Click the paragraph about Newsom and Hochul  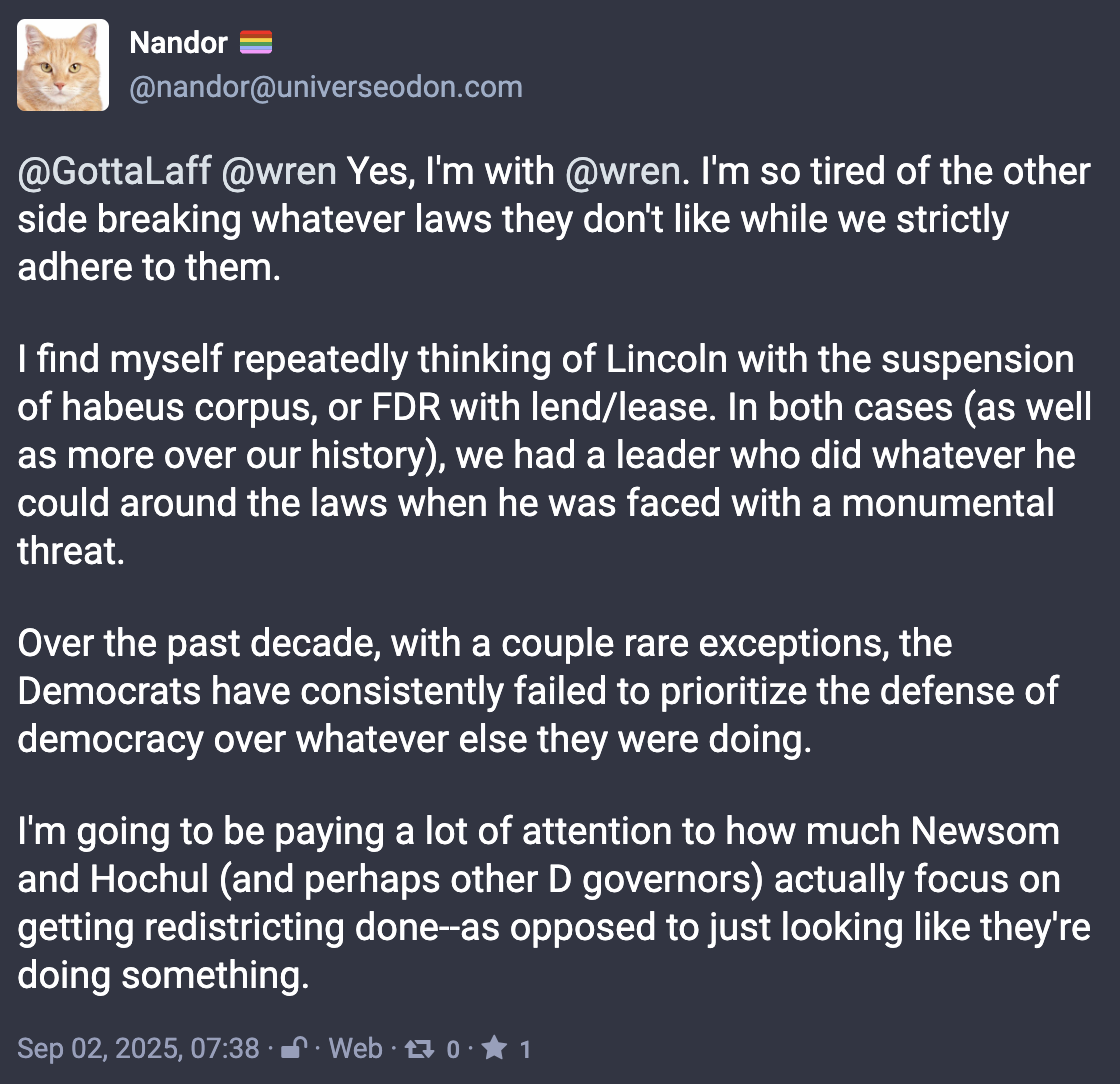click(540, 902)
